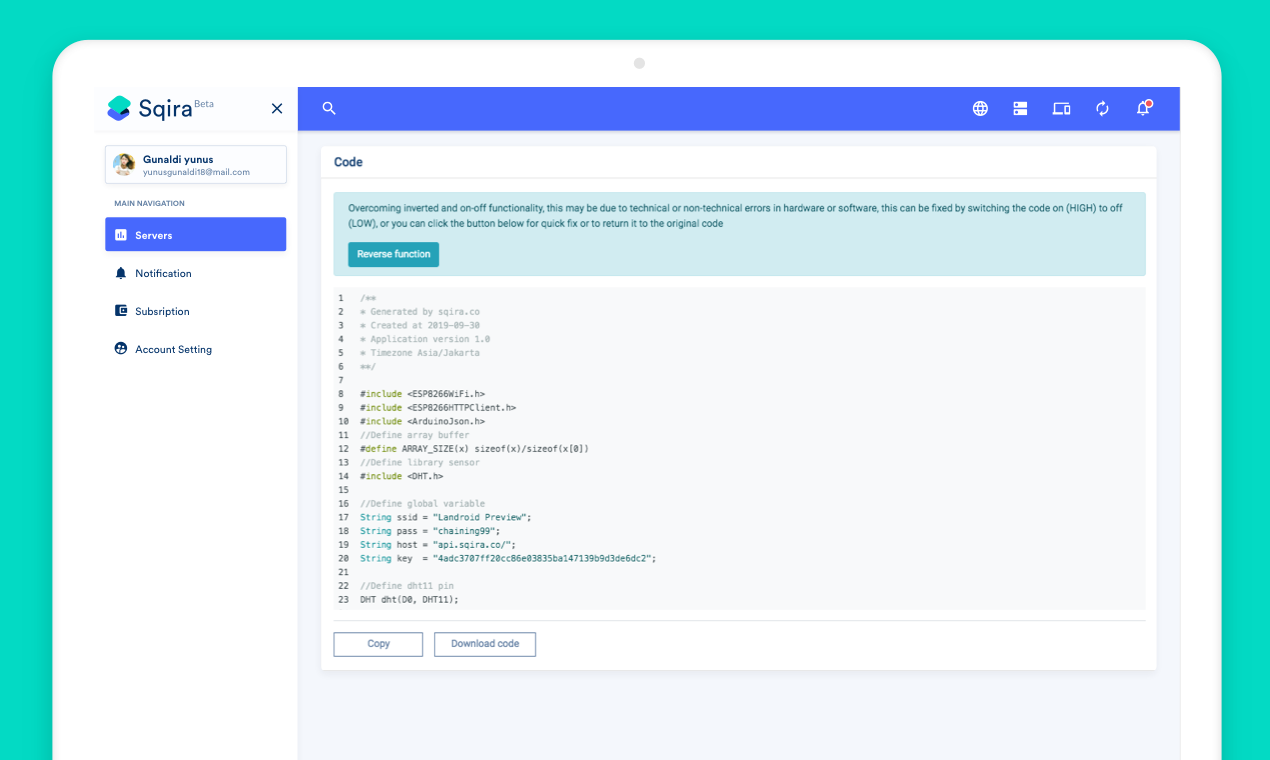Open notifications via the bell icon with badge
Viewport: 1270px width, 760px height.
point(1142,109)
